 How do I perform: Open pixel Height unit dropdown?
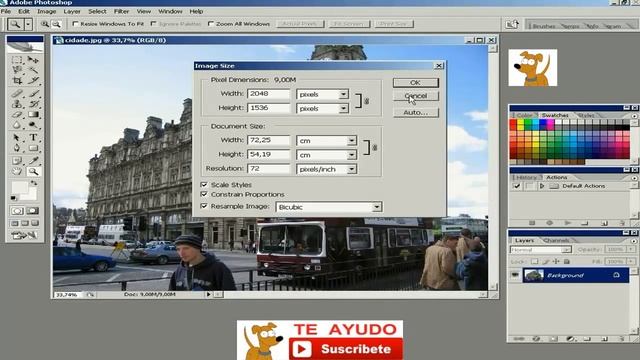click(x=343, y=109)
